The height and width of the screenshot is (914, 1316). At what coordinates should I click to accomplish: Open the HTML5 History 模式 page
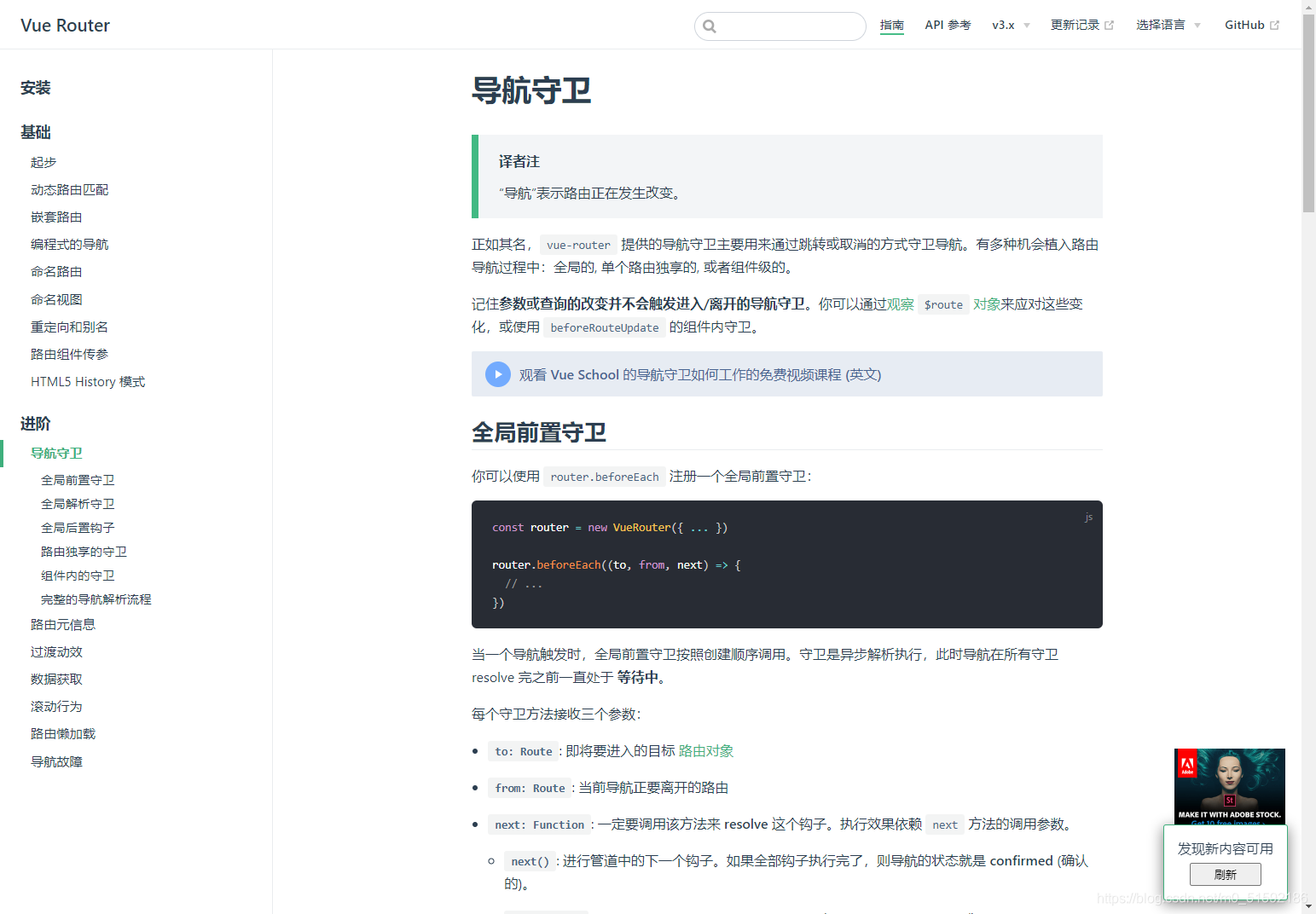87,381
